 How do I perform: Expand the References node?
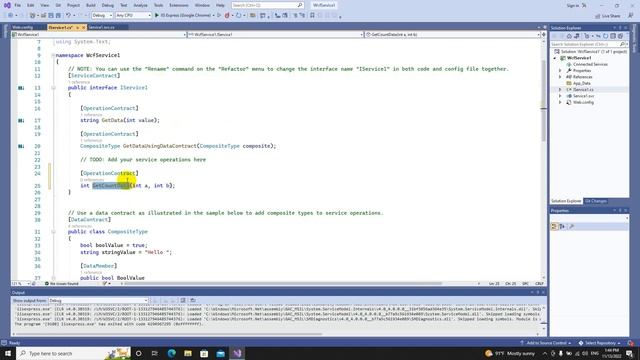(560, 77)
